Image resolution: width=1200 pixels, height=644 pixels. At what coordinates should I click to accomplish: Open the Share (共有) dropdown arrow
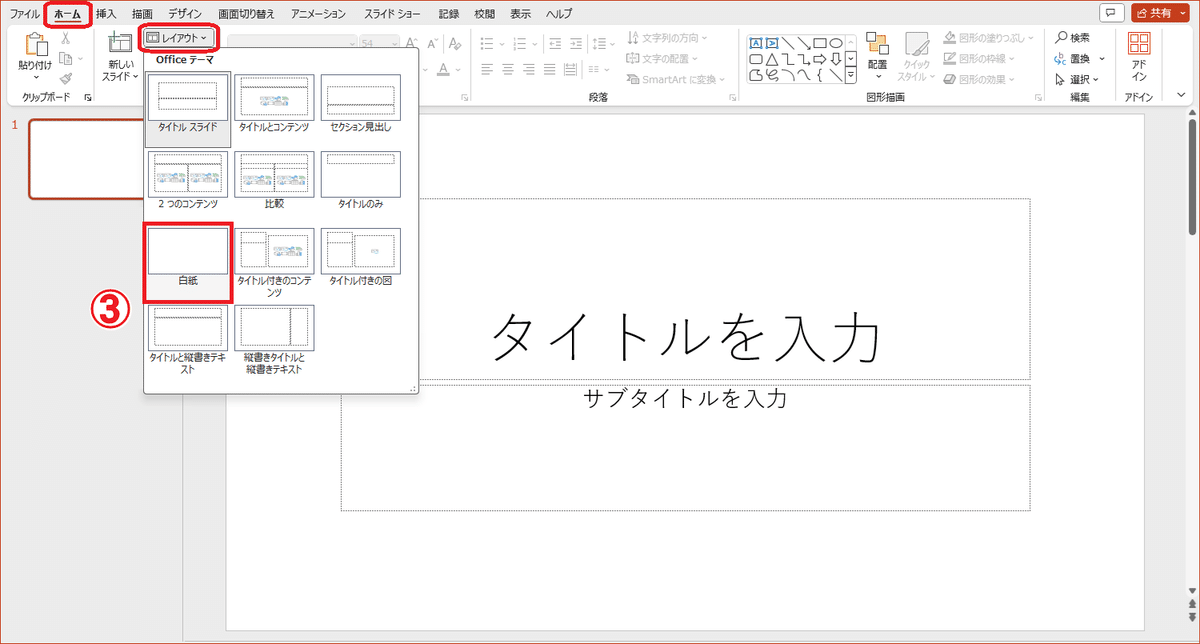[x=1184, y=13]
